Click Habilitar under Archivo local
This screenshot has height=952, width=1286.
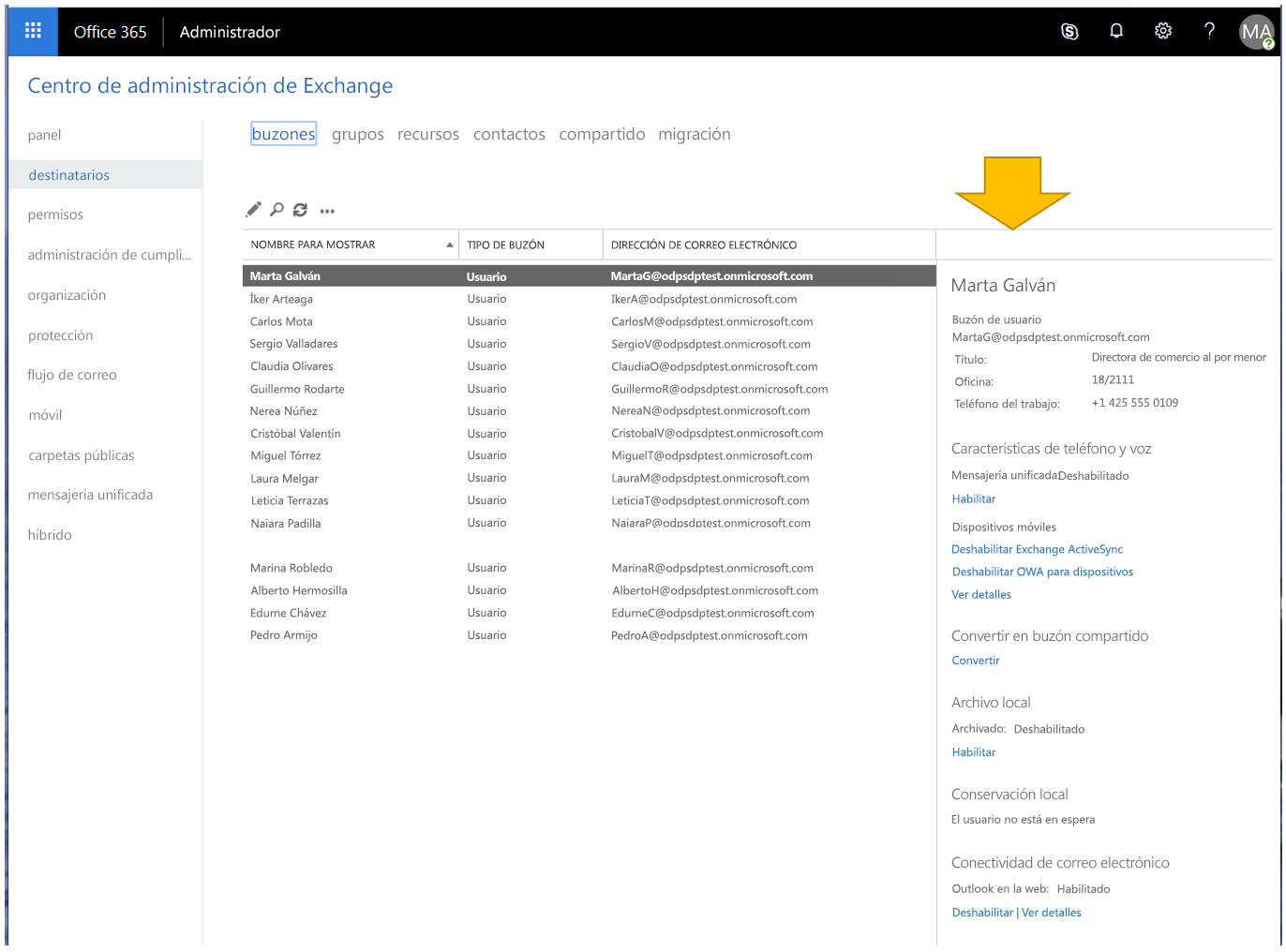(974, 752)
